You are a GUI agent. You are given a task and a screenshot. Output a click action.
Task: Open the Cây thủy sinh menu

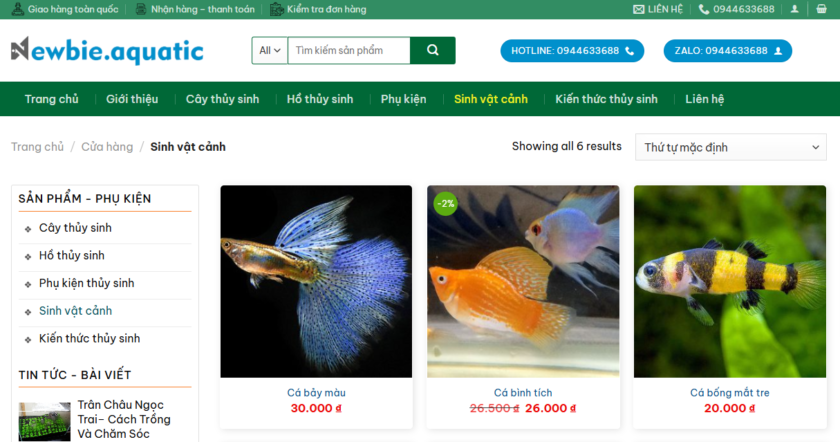click(222, 99)
